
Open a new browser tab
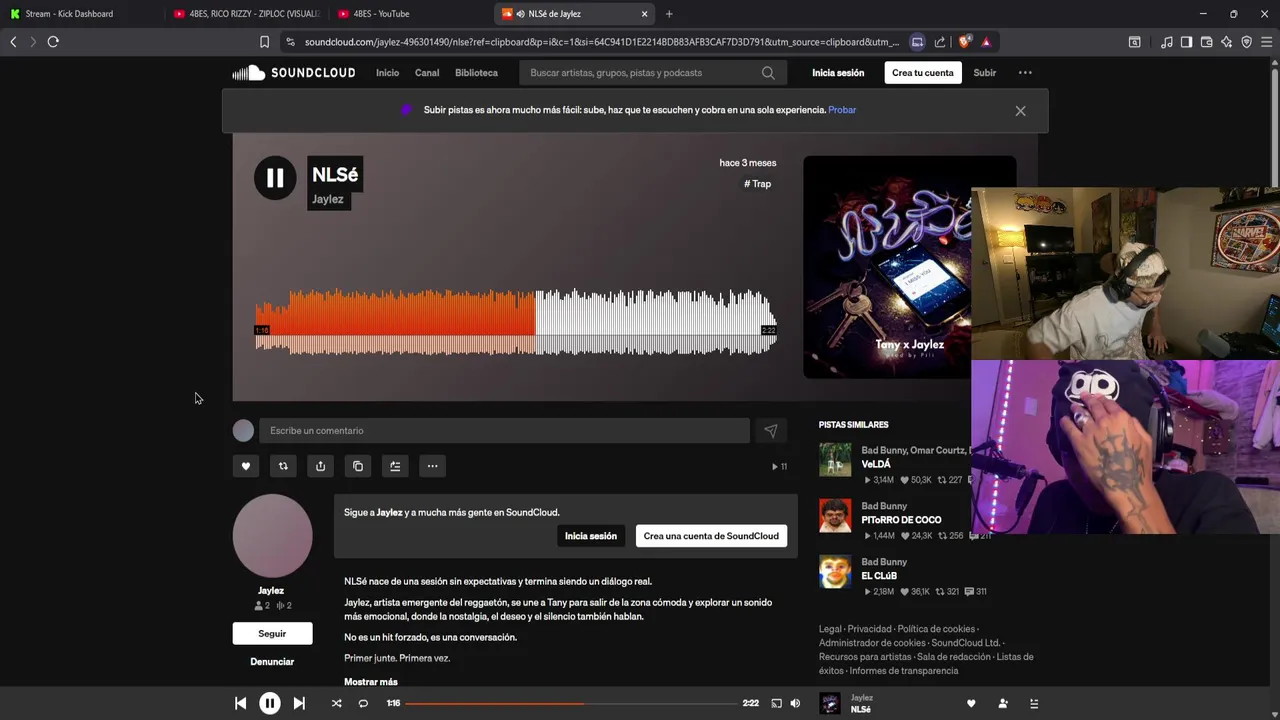click(x=669, y=14)
